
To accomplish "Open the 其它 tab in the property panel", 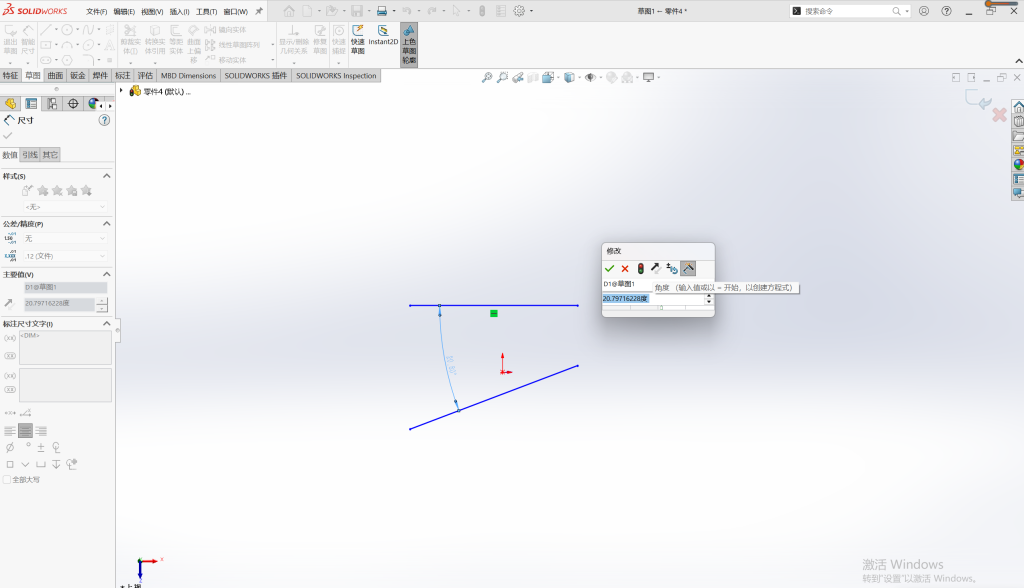I will point(50,155).
